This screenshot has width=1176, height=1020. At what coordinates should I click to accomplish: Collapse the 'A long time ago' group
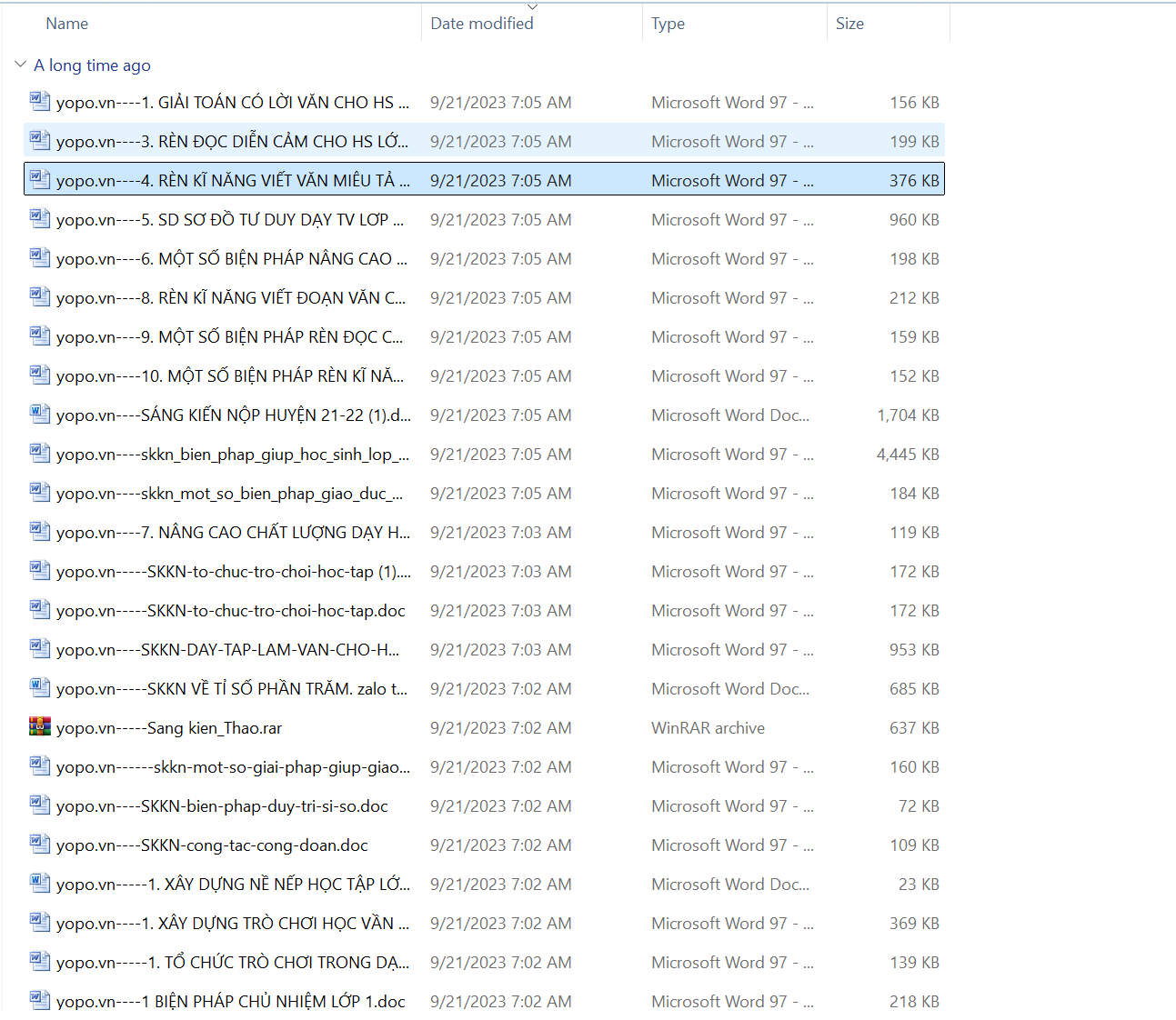click(20, 65)
